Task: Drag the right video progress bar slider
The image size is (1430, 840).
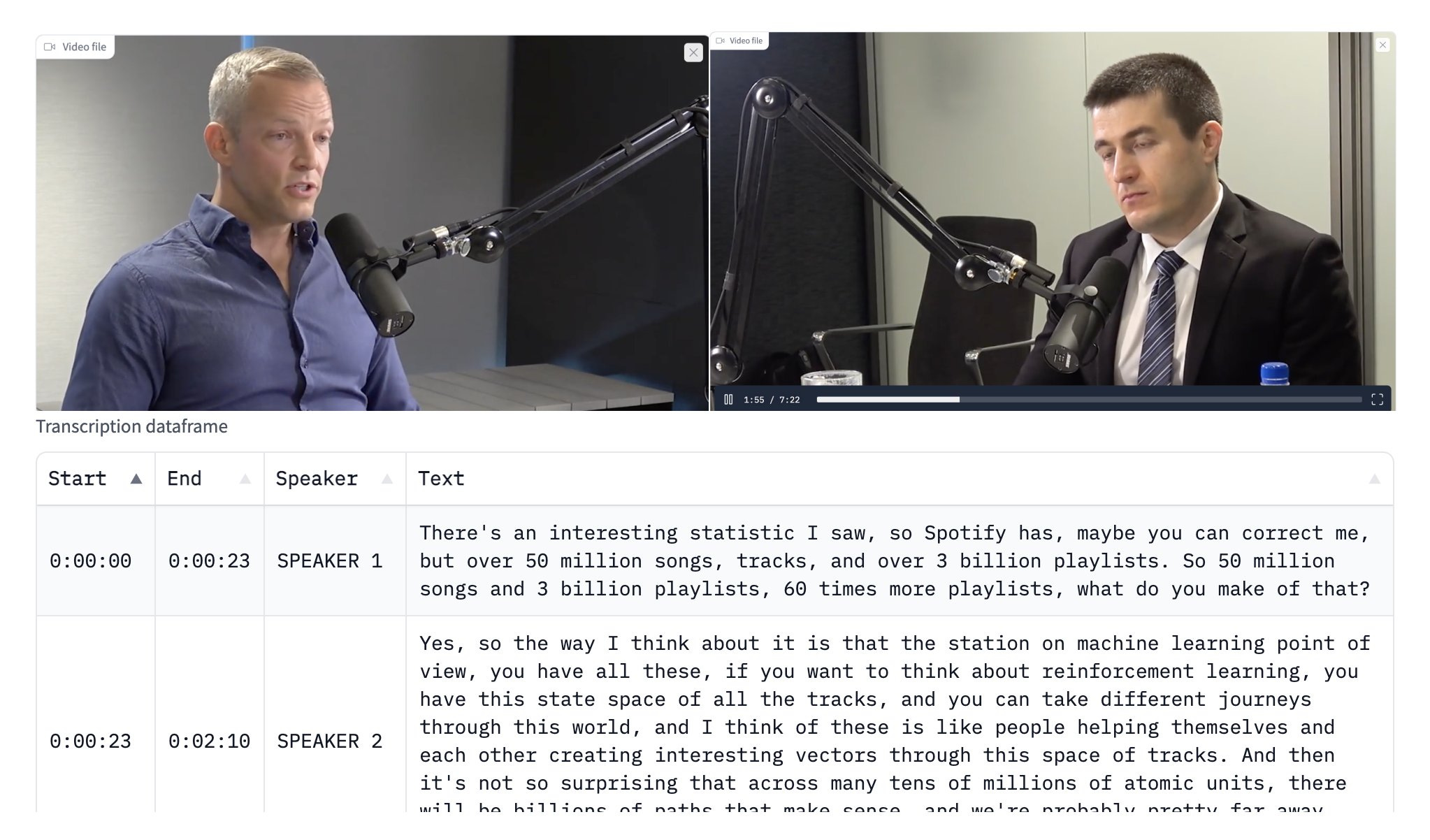Action: (x=958, y=398)
